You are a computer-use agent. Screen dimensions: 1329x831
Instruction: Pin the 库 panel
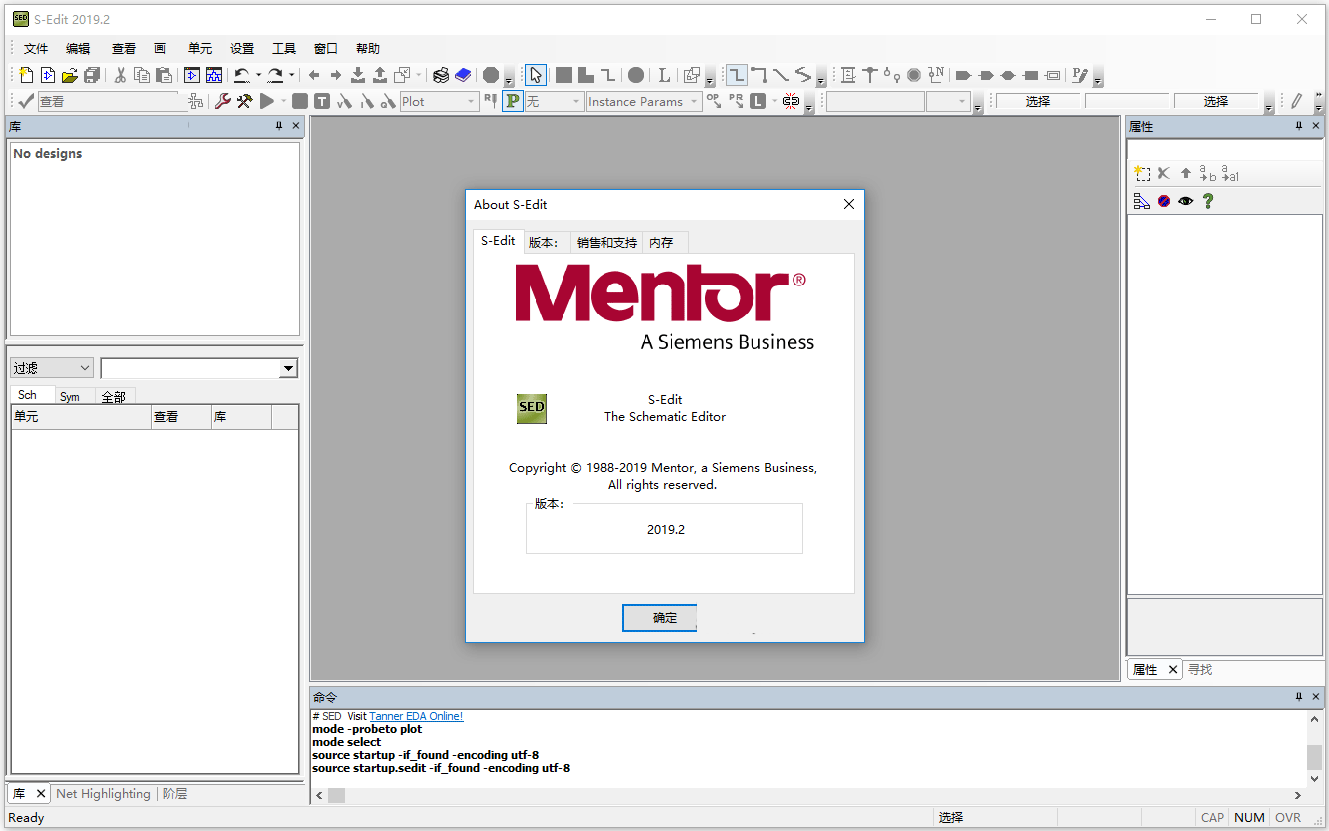pos(279,126)
